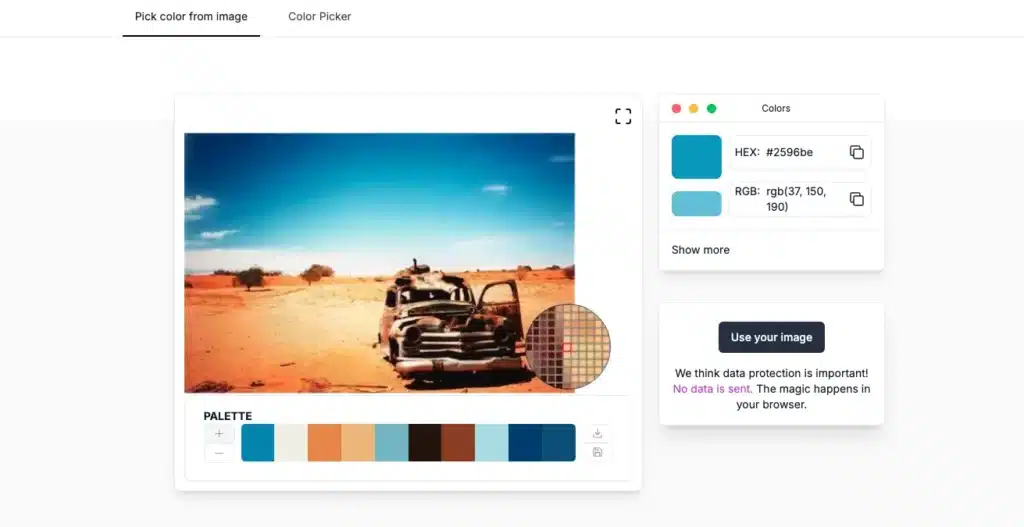Choose the muted sky-blue palette swatch

[x=392, y=443]
